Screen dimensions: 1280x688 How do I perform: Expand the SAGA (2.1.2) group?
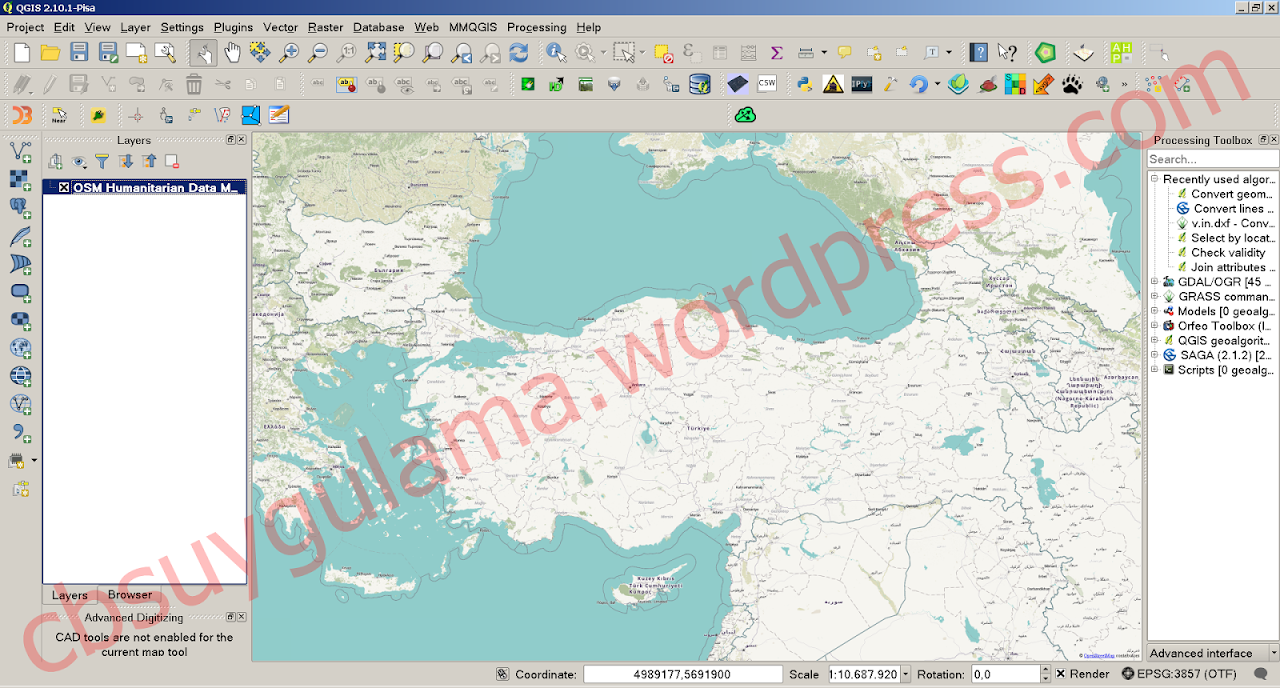[x=1154, y=355]
